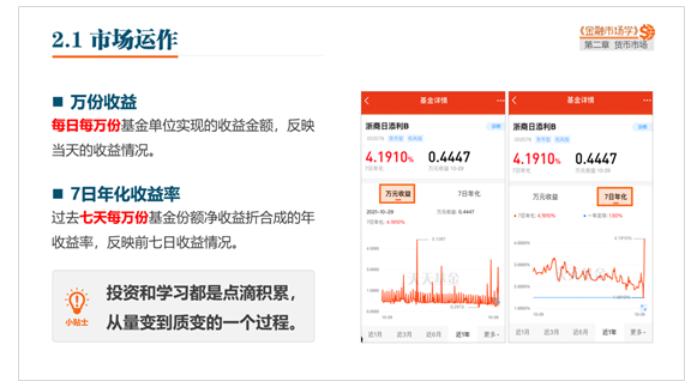Tap blue 诊断 badge on right fund screen

(642, 127)
